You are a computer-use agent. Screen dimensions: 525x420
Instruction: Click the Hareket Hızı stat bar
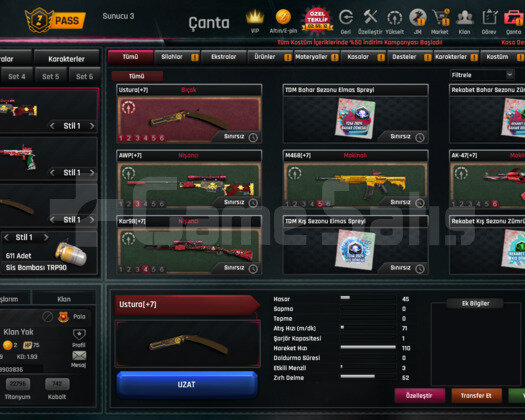pos(368,347)
